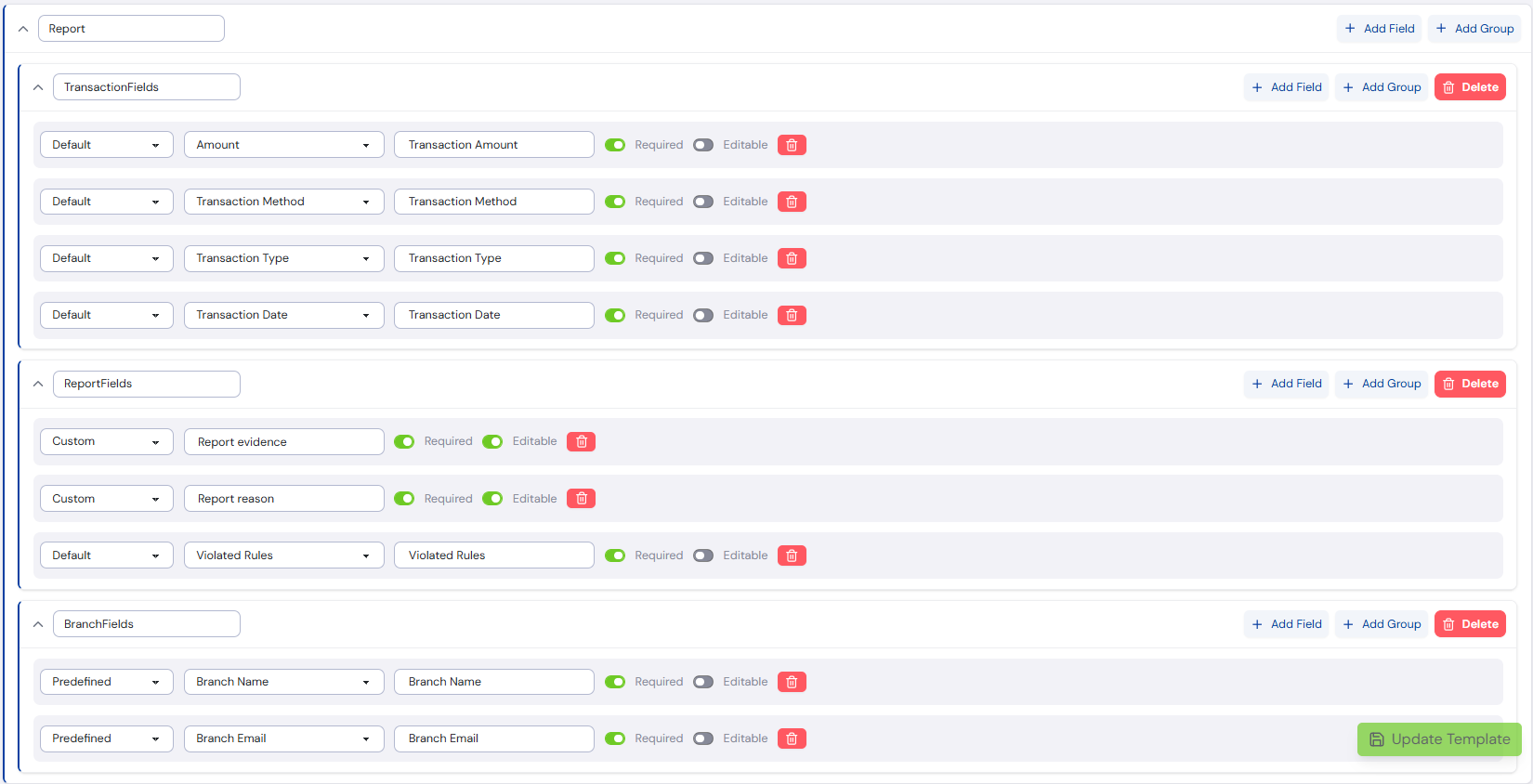Edit the Transaction Amount label field
Viewport: 1533px width, 784px height.
[494, 145]
